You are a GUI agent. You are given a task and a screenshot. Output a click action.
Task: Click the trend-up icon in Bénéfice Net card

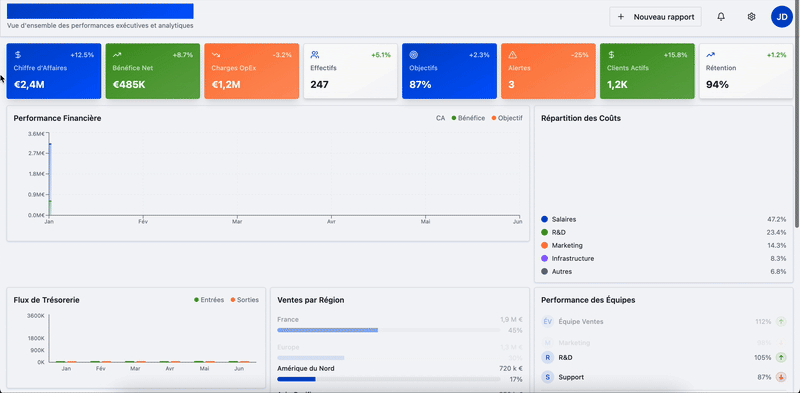[x=117, y=55]
